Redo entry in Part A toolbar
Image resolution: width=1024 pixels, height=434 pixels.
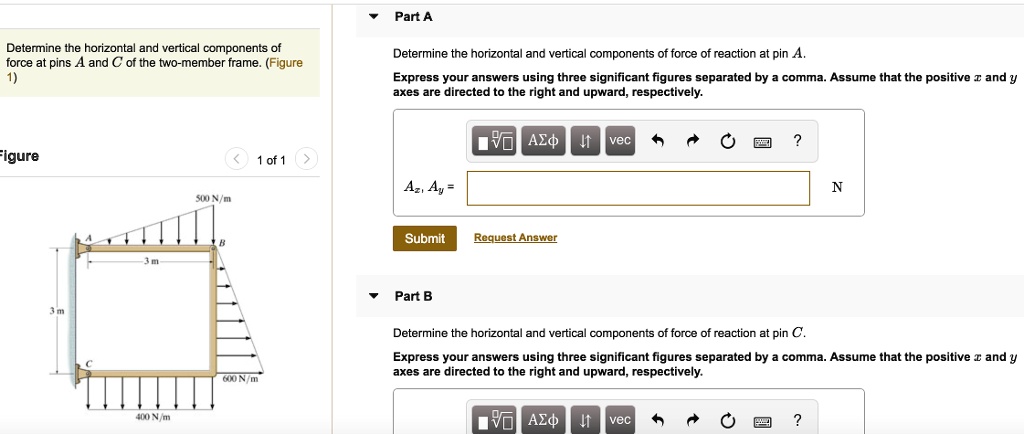pos(693,140)
